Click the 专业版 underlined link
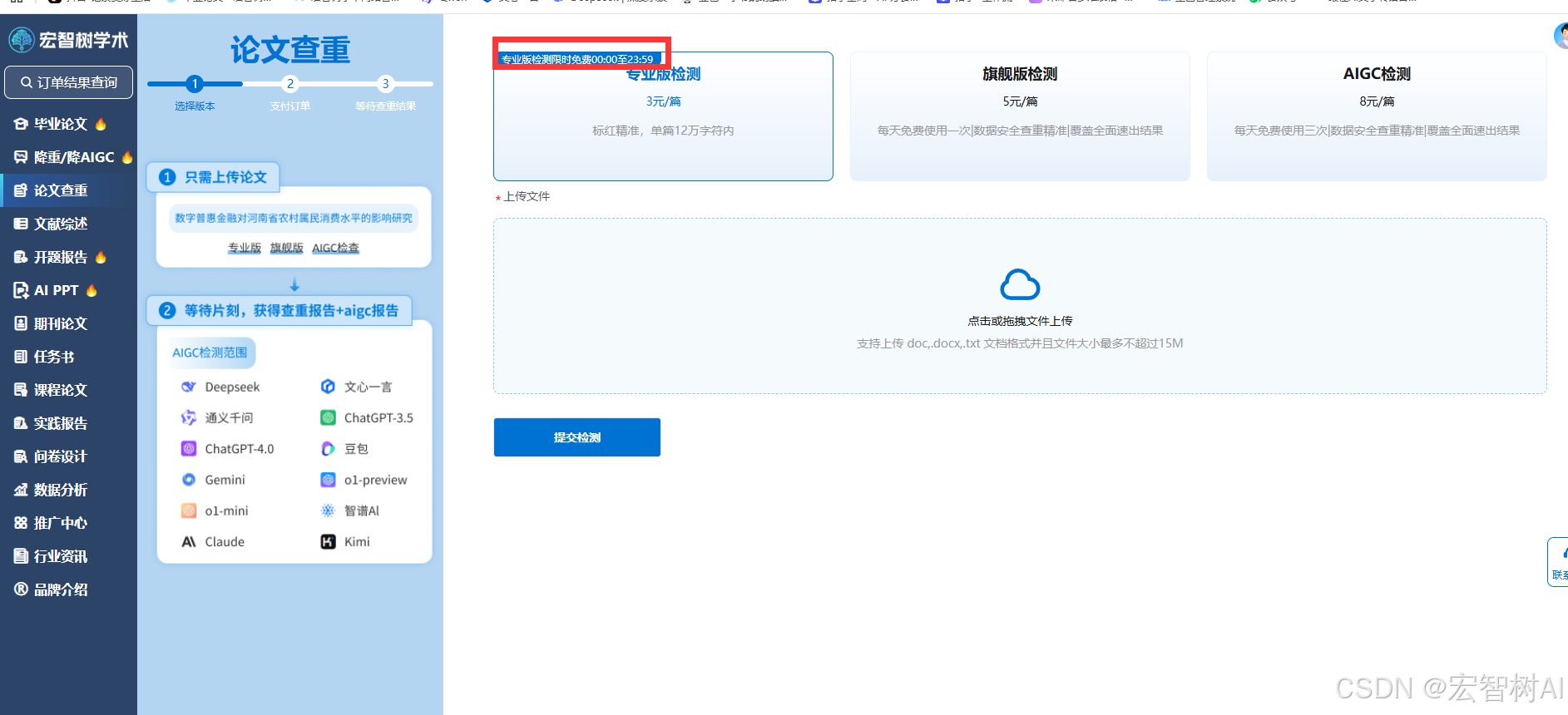 [x=245, y=248]
